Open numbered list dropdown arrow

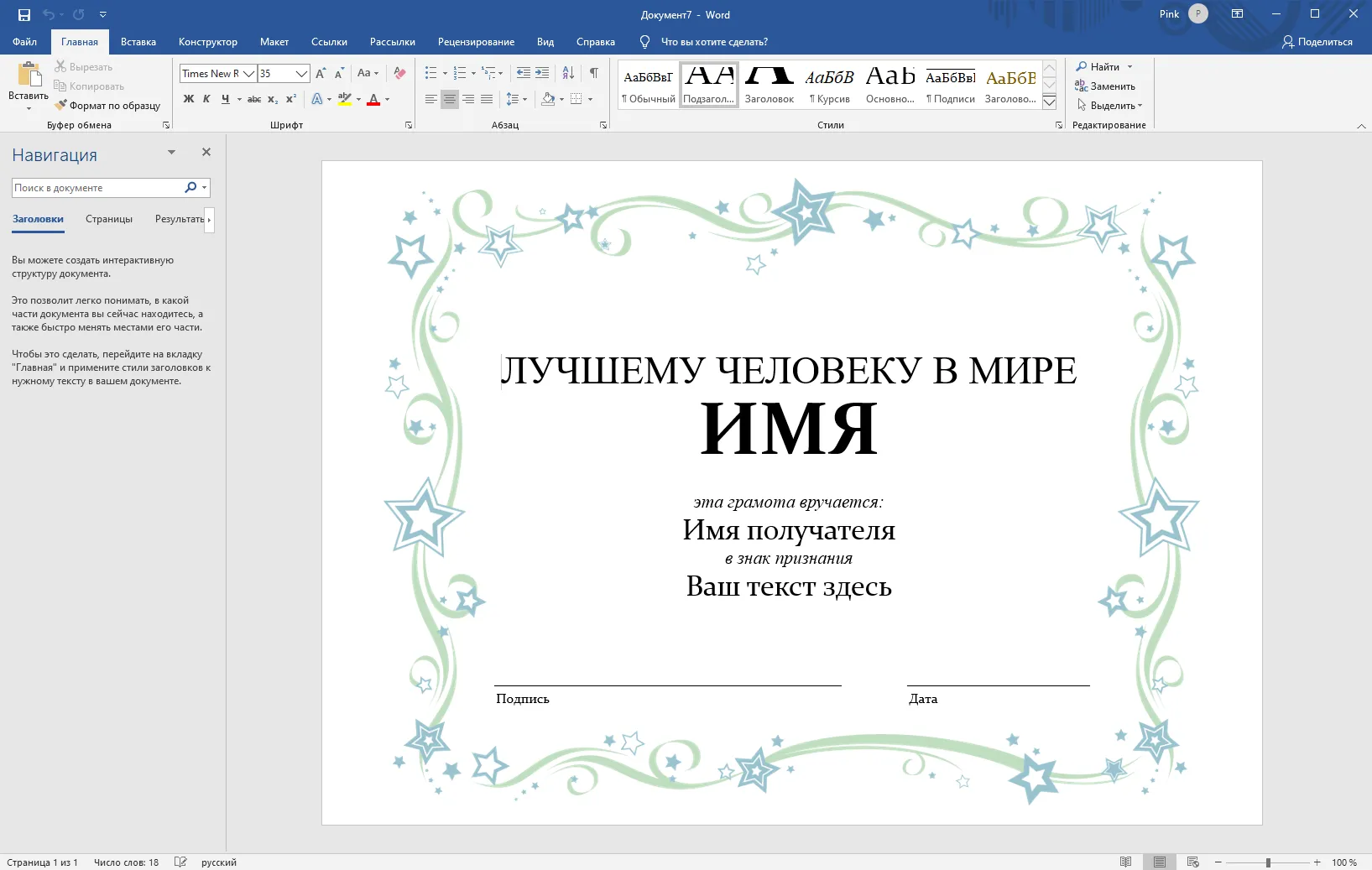click(x=473, y=73)
